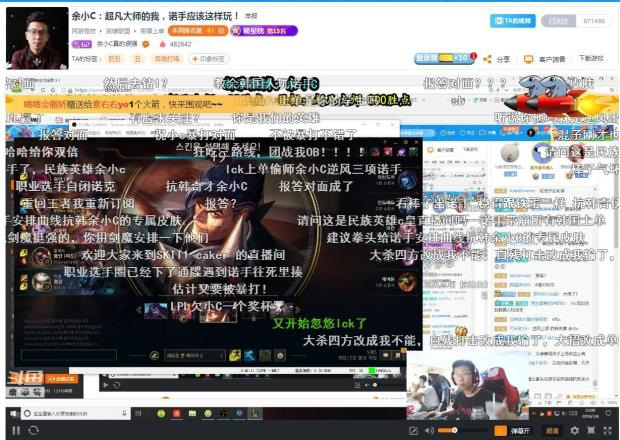Screen dimensions: 620x440
Task: Open File Explorer from the taskbar
Action: tap(192, 414)
